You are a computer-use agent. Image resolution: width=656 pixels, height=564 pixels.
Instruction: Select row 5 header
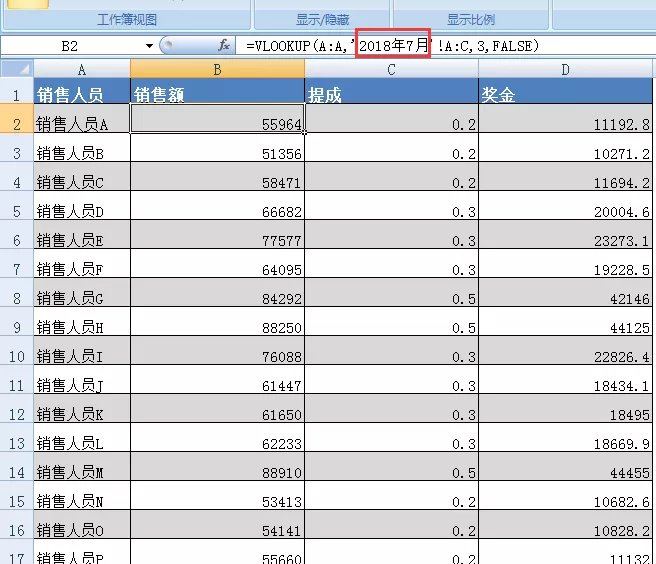tap(17, 206)
